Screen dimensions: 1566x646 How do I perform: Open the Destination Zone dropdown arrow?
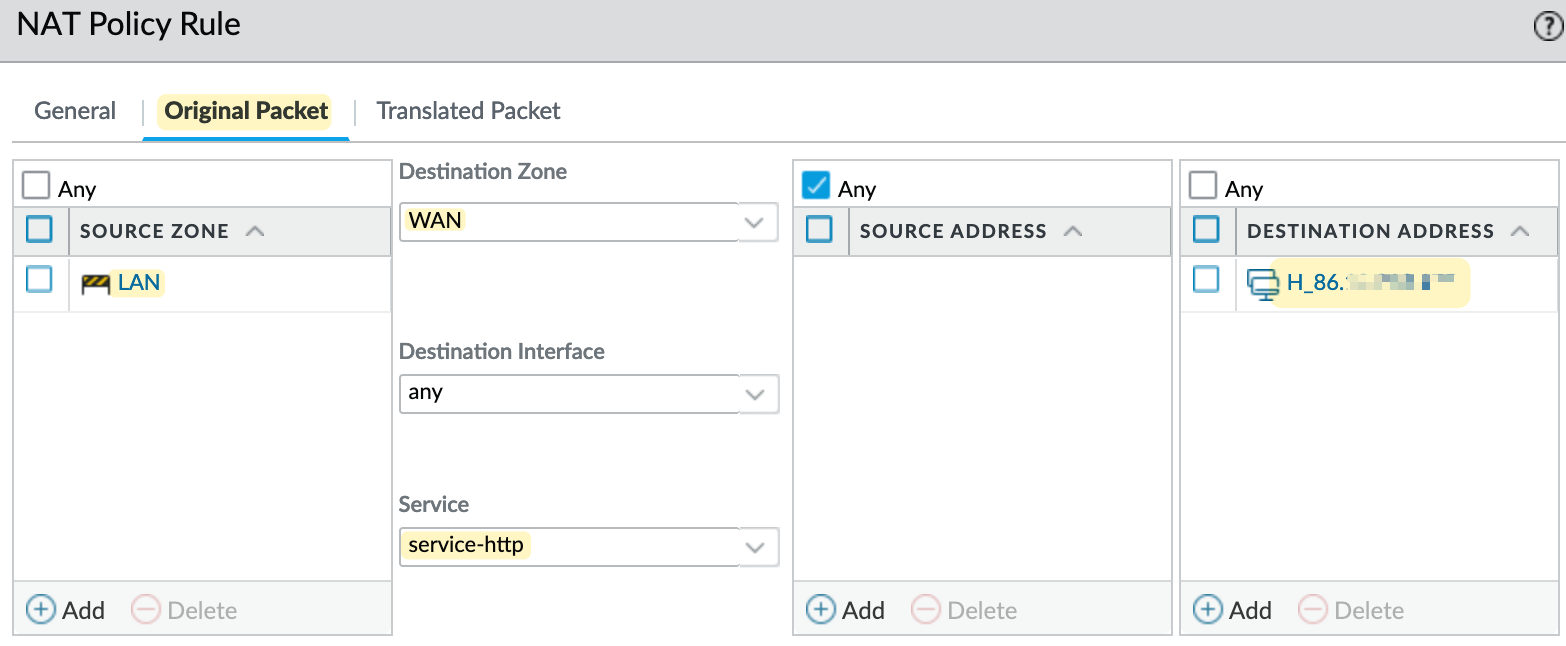pos(756,222)
